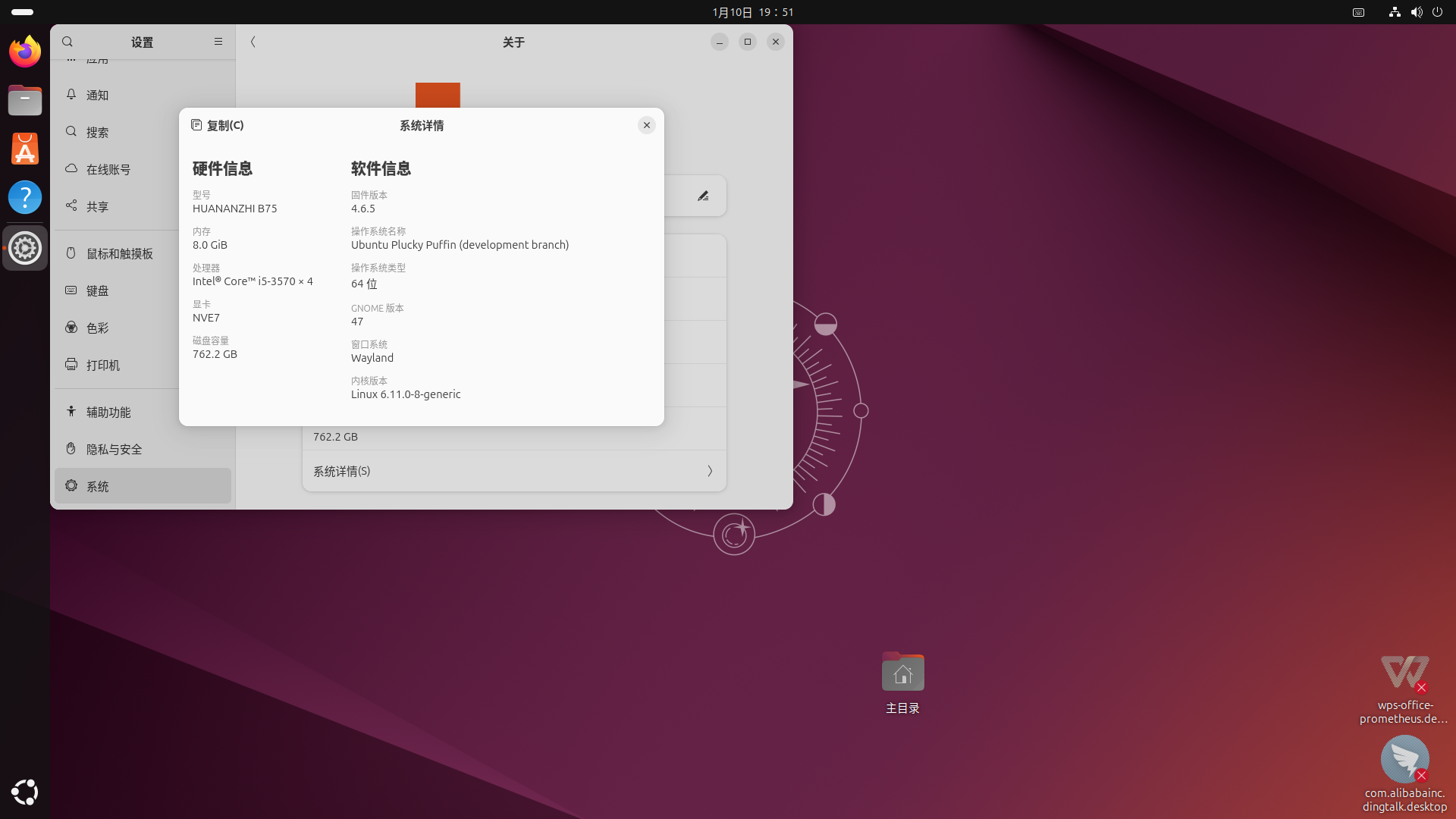Open Files manager from the dock

[25, 100]
